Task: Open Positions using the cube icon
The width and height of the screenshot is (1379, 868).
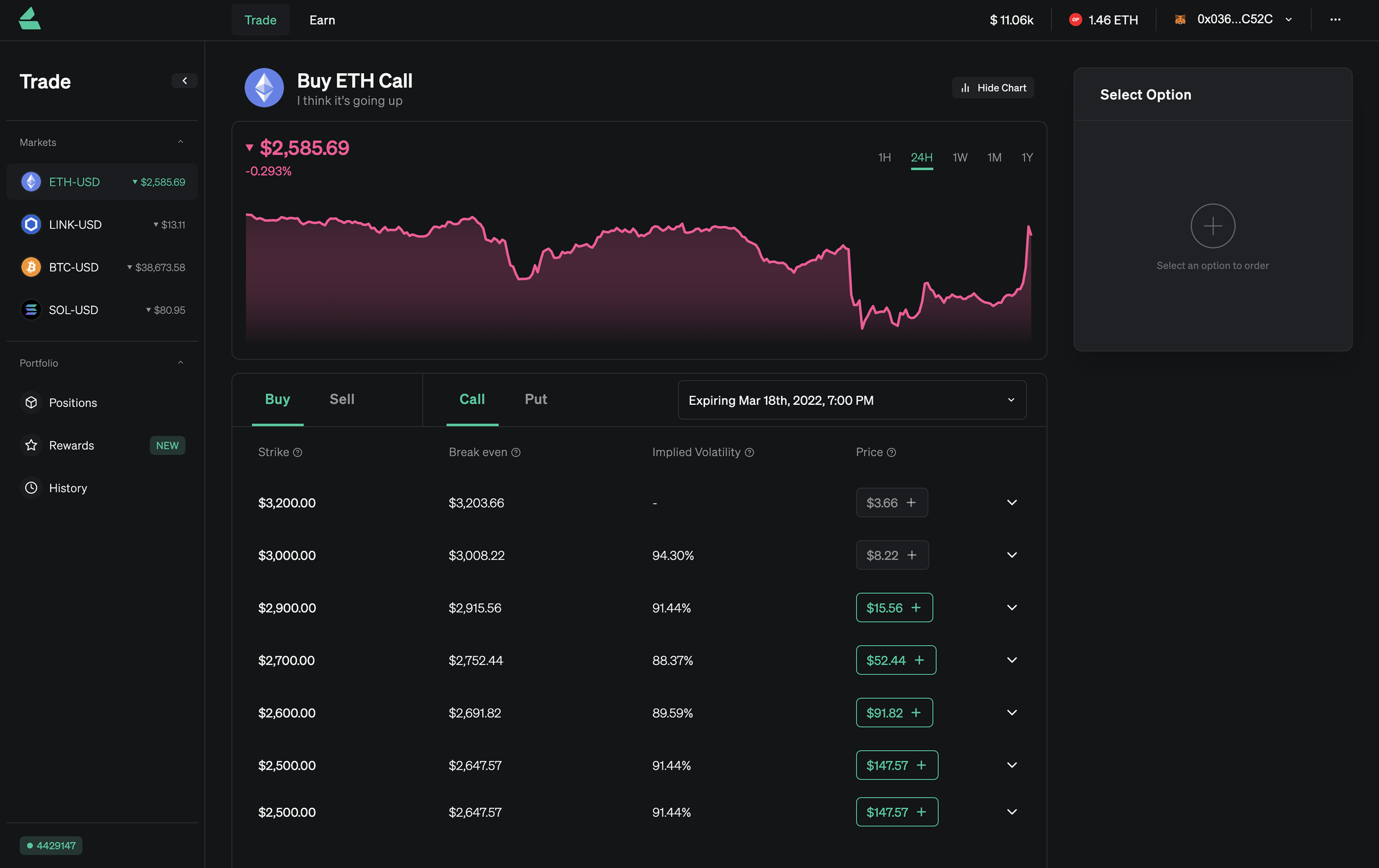Action: [x=31, y=403]
